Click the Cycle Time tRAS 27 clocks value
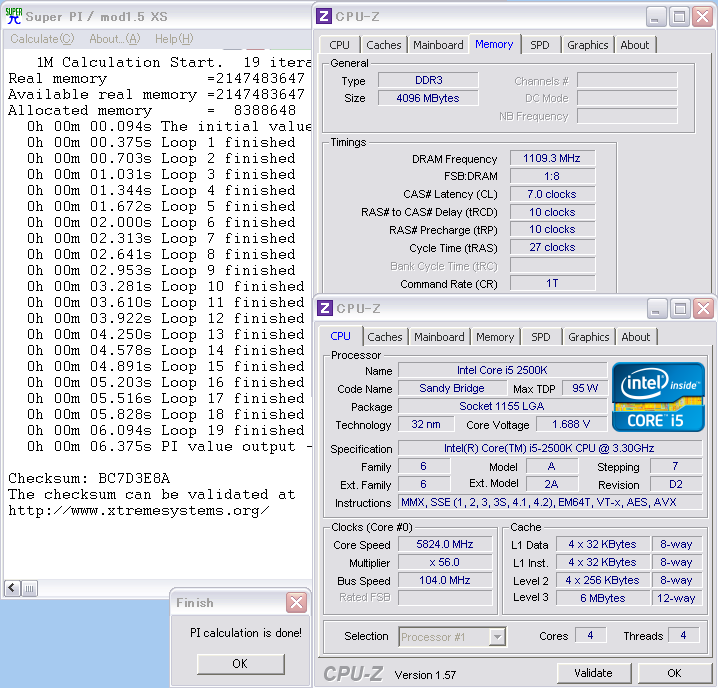This screenshot has width=718, height=688. click(x=552, y=247)
